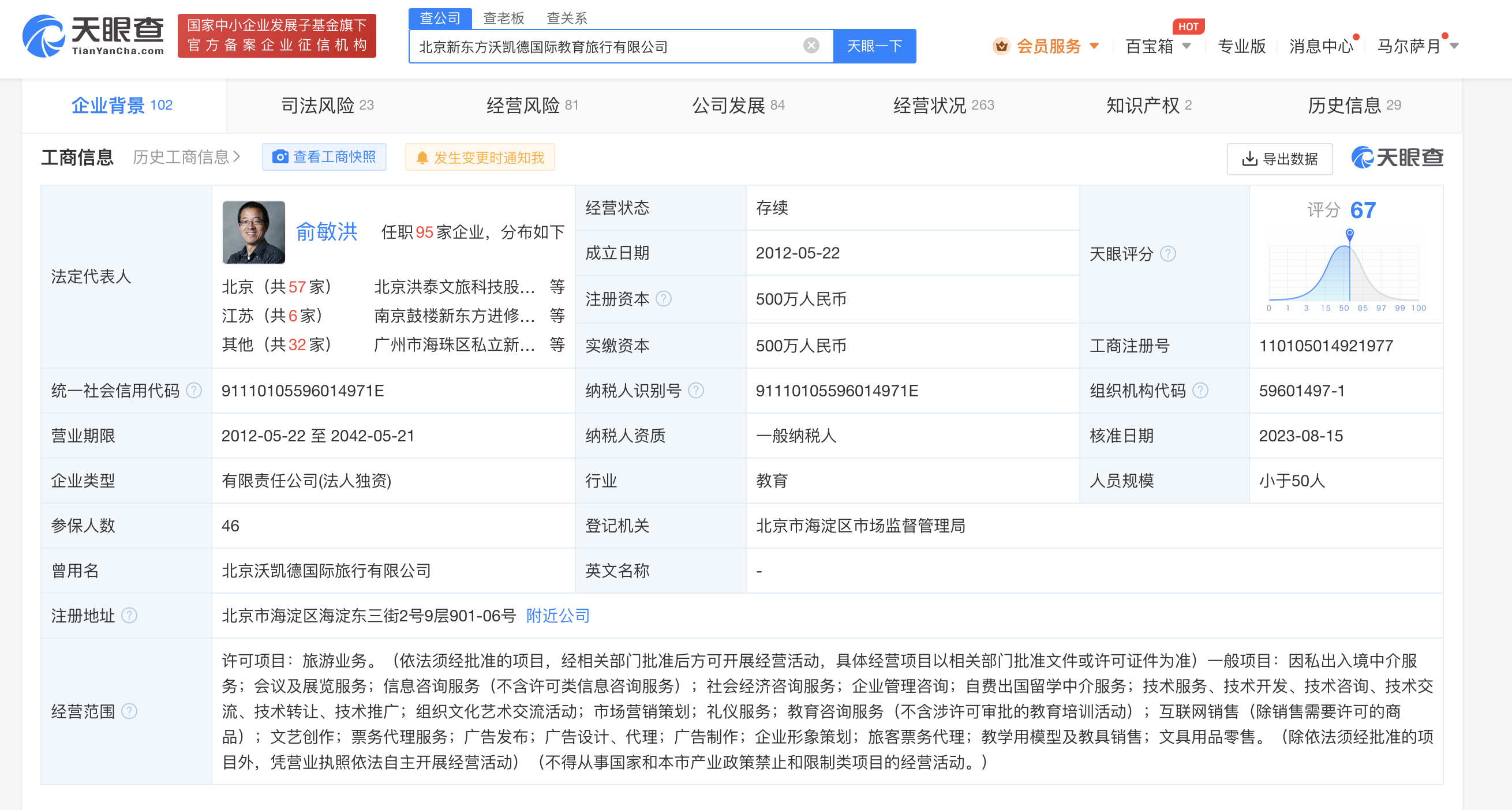The width and height of the screenshot is (1512, 810).
Task: Expand the 会员服务 dropdown menu
Action: (1095, 46)
